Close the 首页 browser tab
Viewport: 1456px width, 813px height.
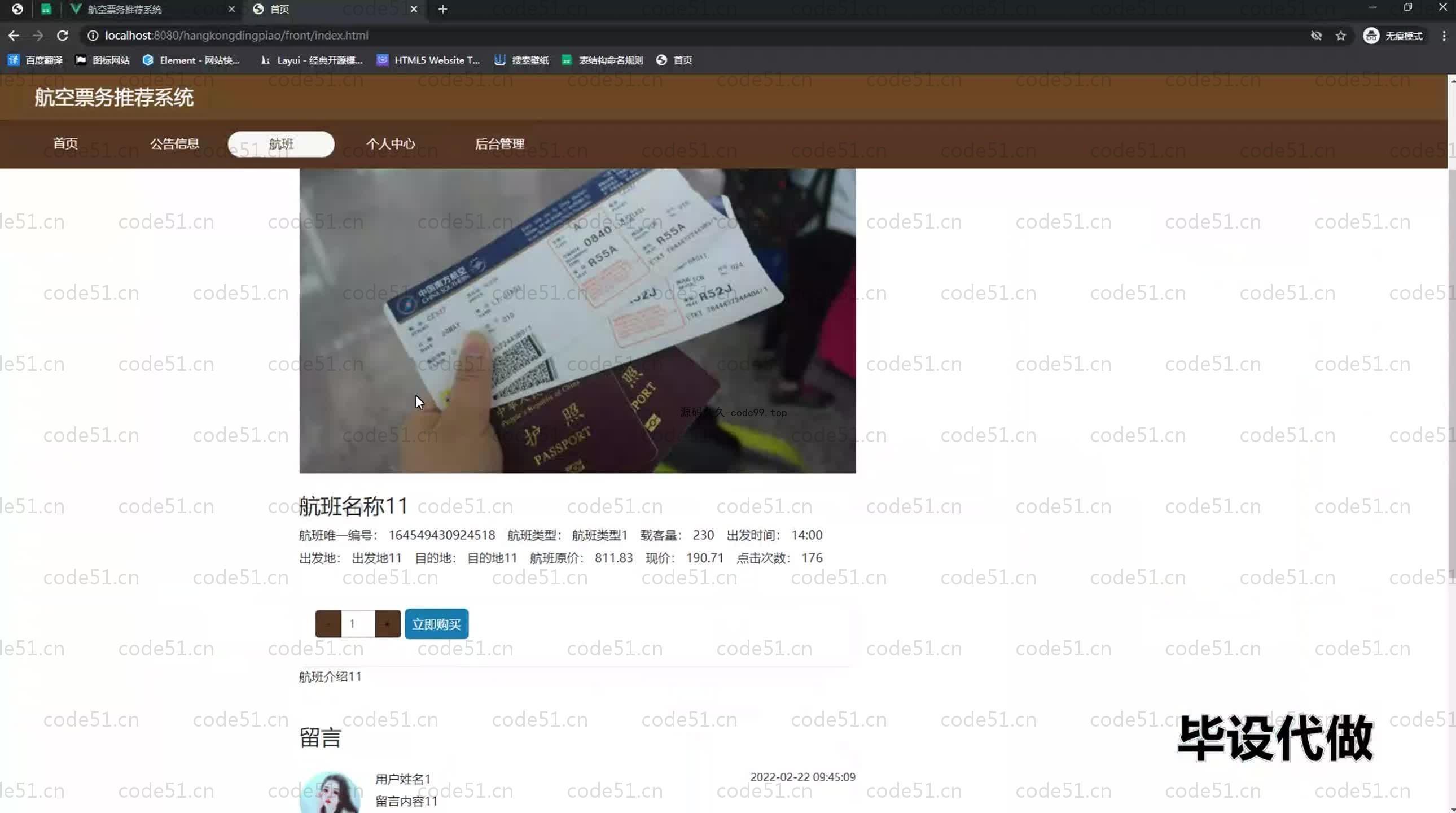[x=414, y=9]
